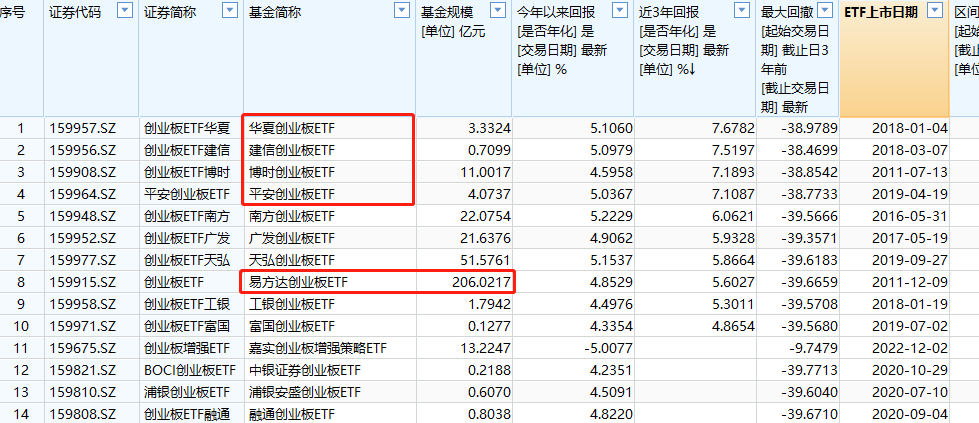Image resolution: width=979 pixels, height=423 pixels.
Task: Click fund size value 206.0217
Action: (x=481, y=282)
